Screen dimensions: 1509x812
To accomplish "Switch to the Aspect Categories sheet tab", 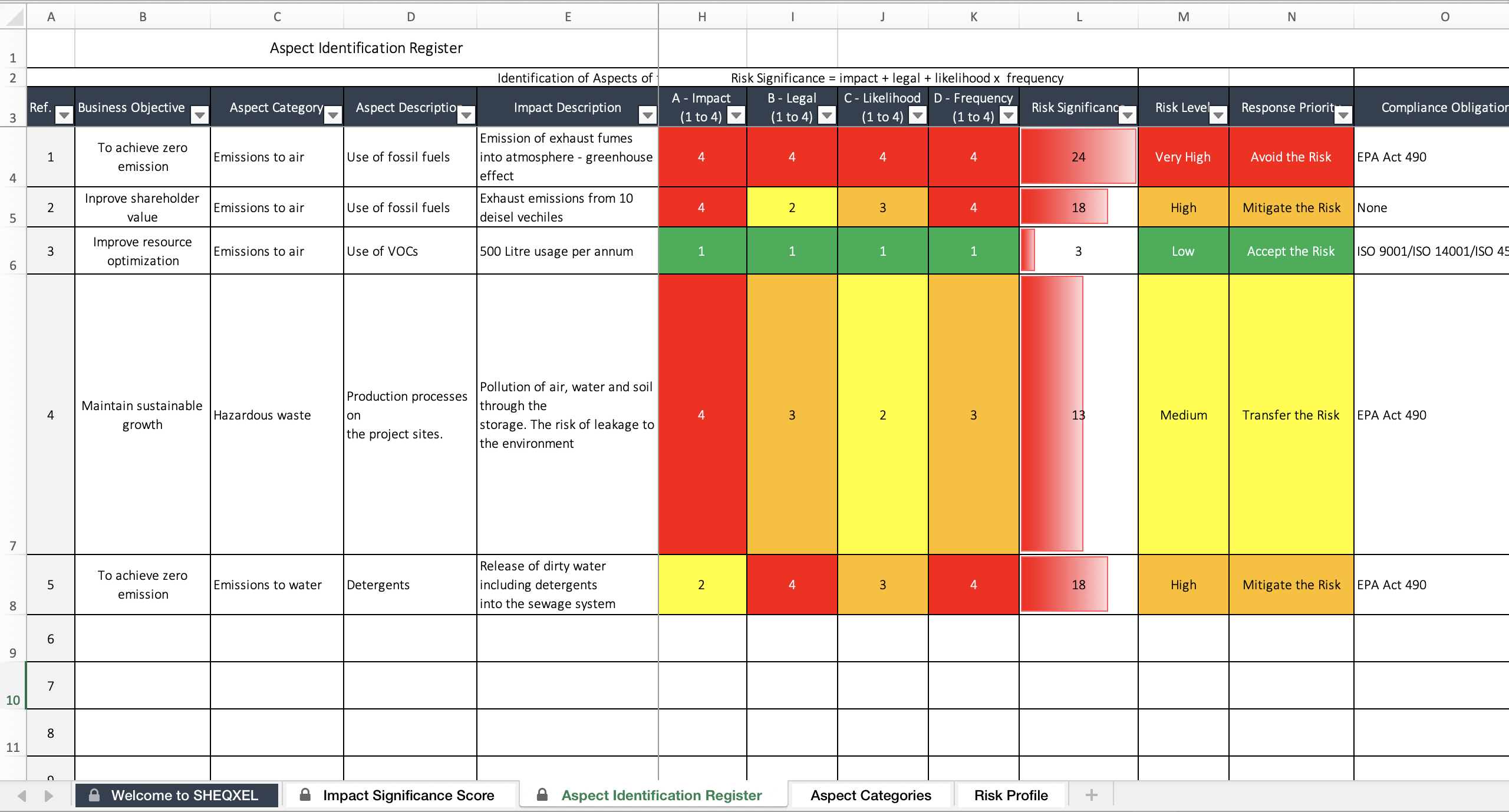I will (871, 795).
